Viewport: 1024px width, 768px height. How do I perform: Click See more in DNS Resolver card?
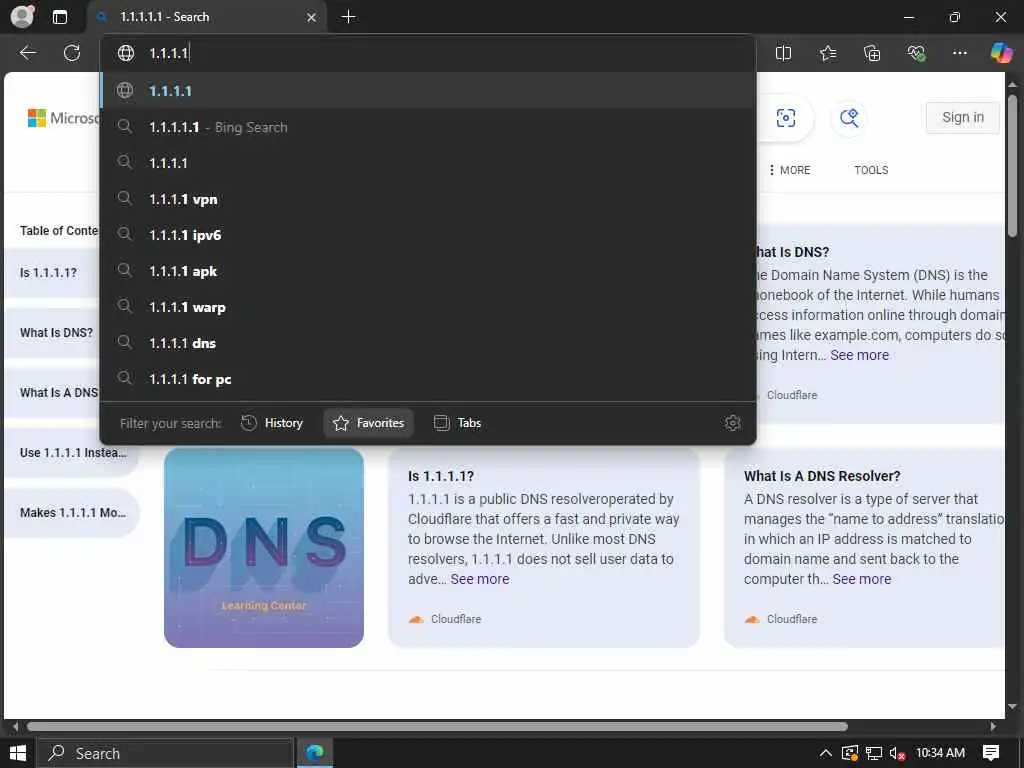(x=861, y=579)
